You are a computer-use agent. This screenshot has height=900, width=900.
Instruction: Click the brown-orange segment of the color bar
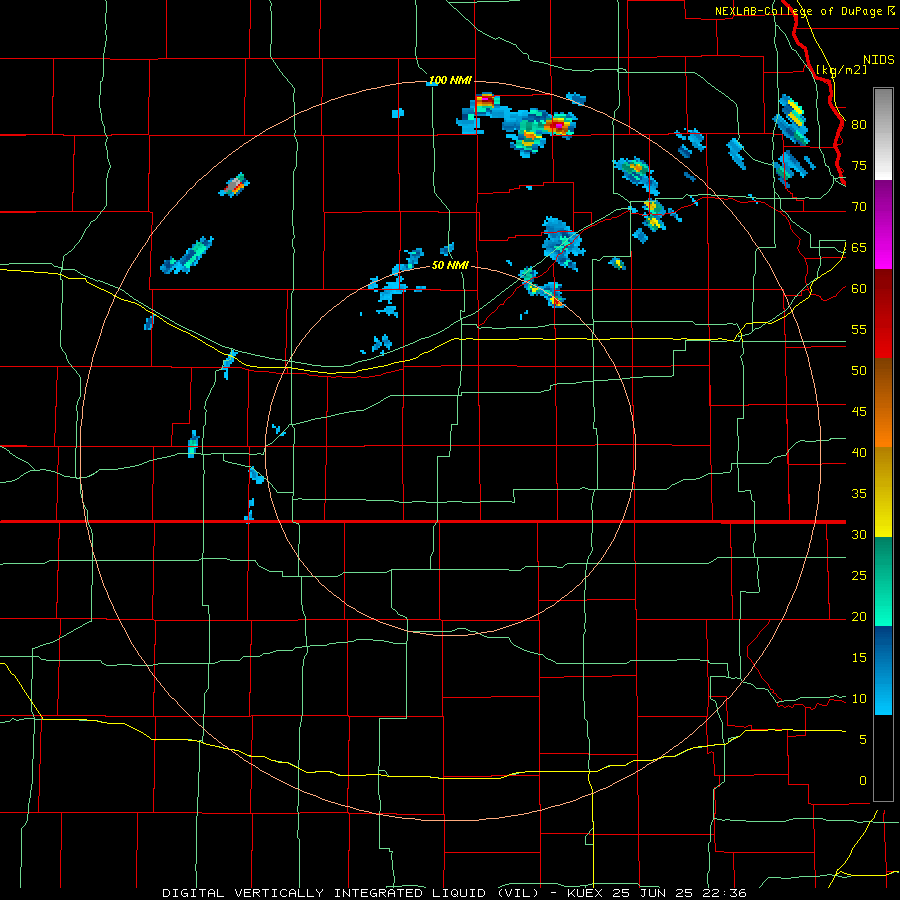[883, 402]
